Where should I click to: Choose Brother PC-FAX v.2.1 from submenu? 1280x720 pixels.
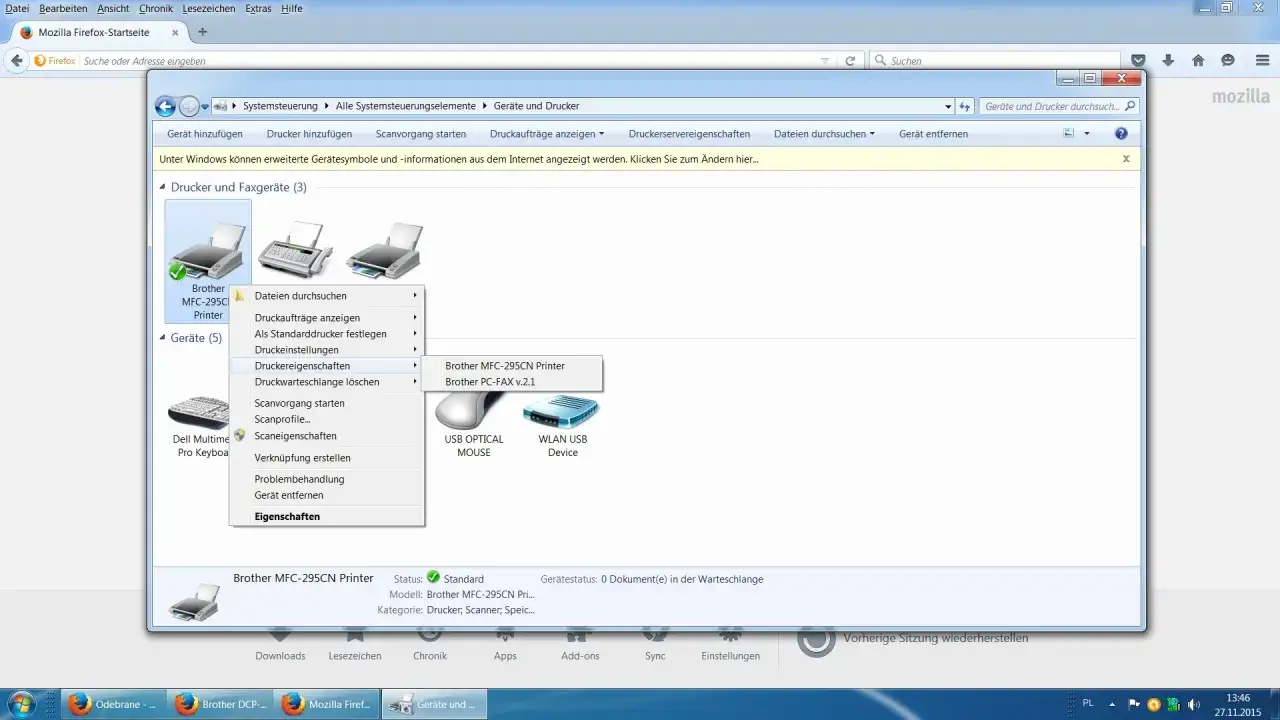point(512,382)
